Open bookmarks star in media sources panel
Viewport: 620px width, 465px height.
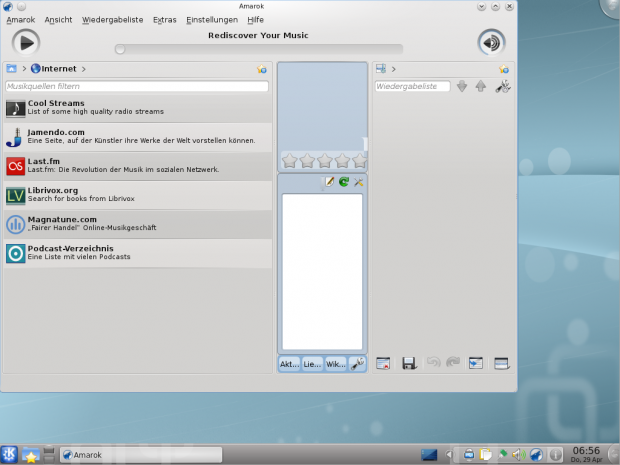pyautogui.click(x=262, y=69)
